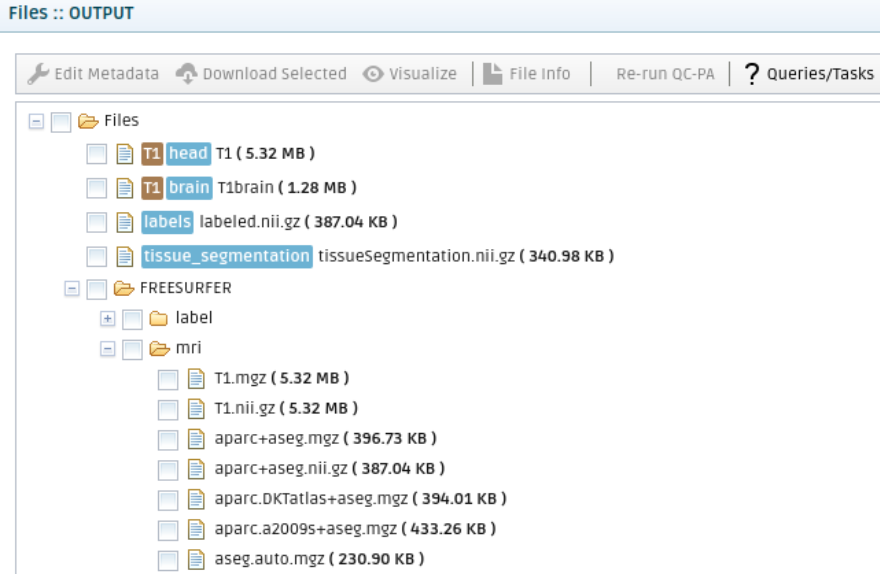Click the Visualize eye icon
Image resolution: width=880 pixels, height=574 pixels.
point(373,74)
